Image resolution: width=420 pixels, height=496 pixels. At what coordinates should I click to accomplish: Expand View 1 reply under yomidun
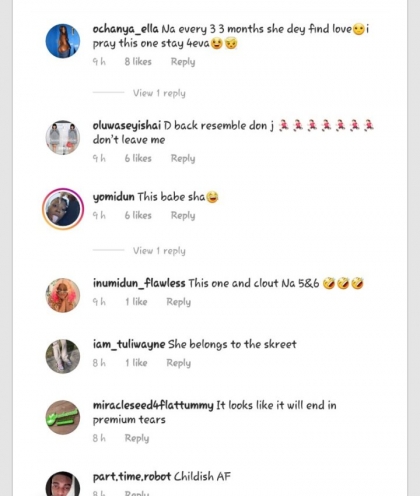click(x=159, y=251)
